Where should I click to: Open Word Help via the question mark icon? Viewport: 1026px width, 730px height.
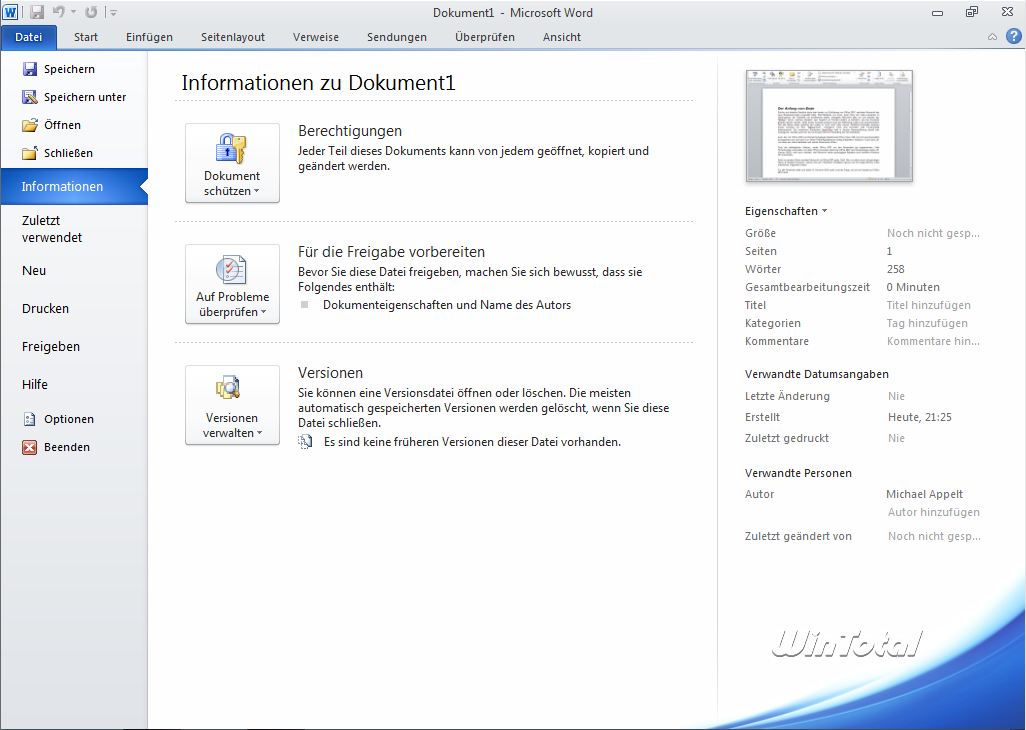pos(1012,37)
